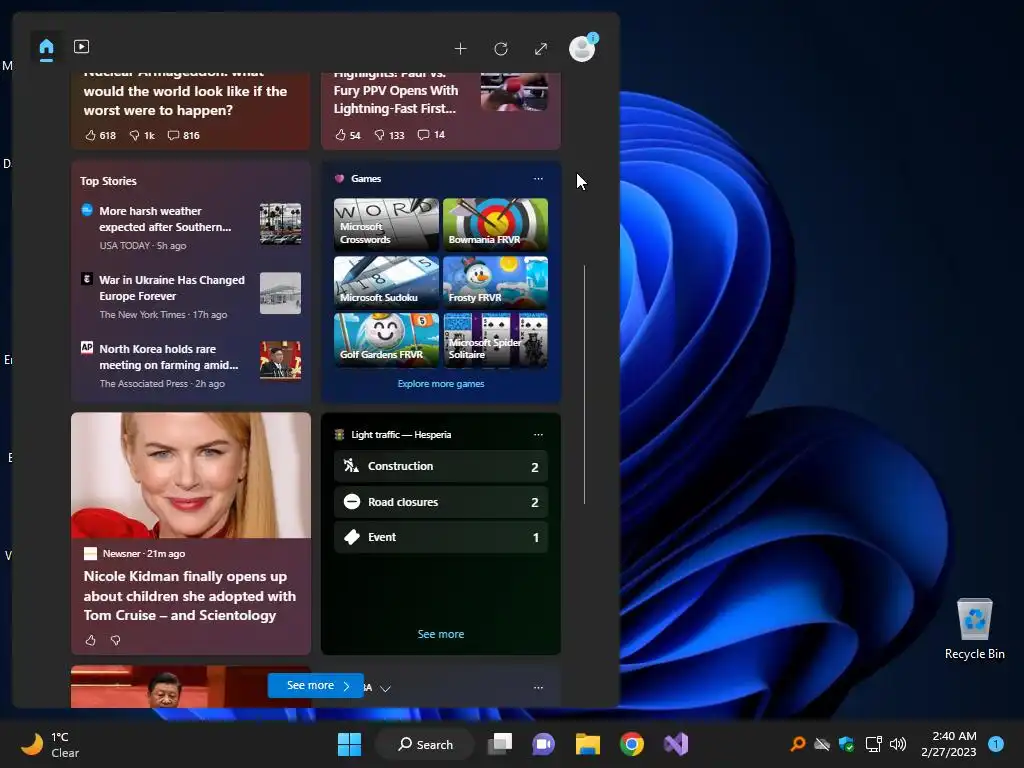Expand widgets board to full view

pyautogui.click(x=541, y=49)
